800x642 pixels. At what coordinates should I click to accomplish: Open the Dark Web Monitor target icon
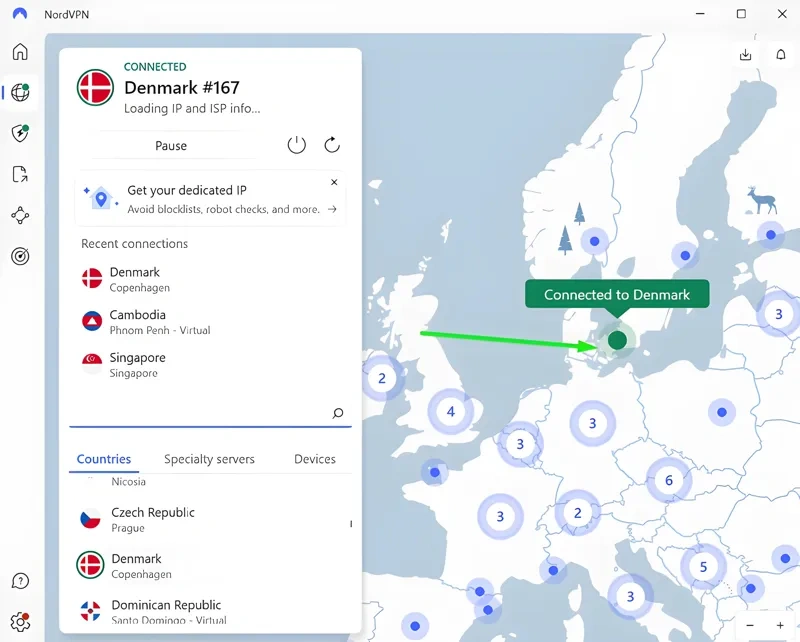[20, 256]
